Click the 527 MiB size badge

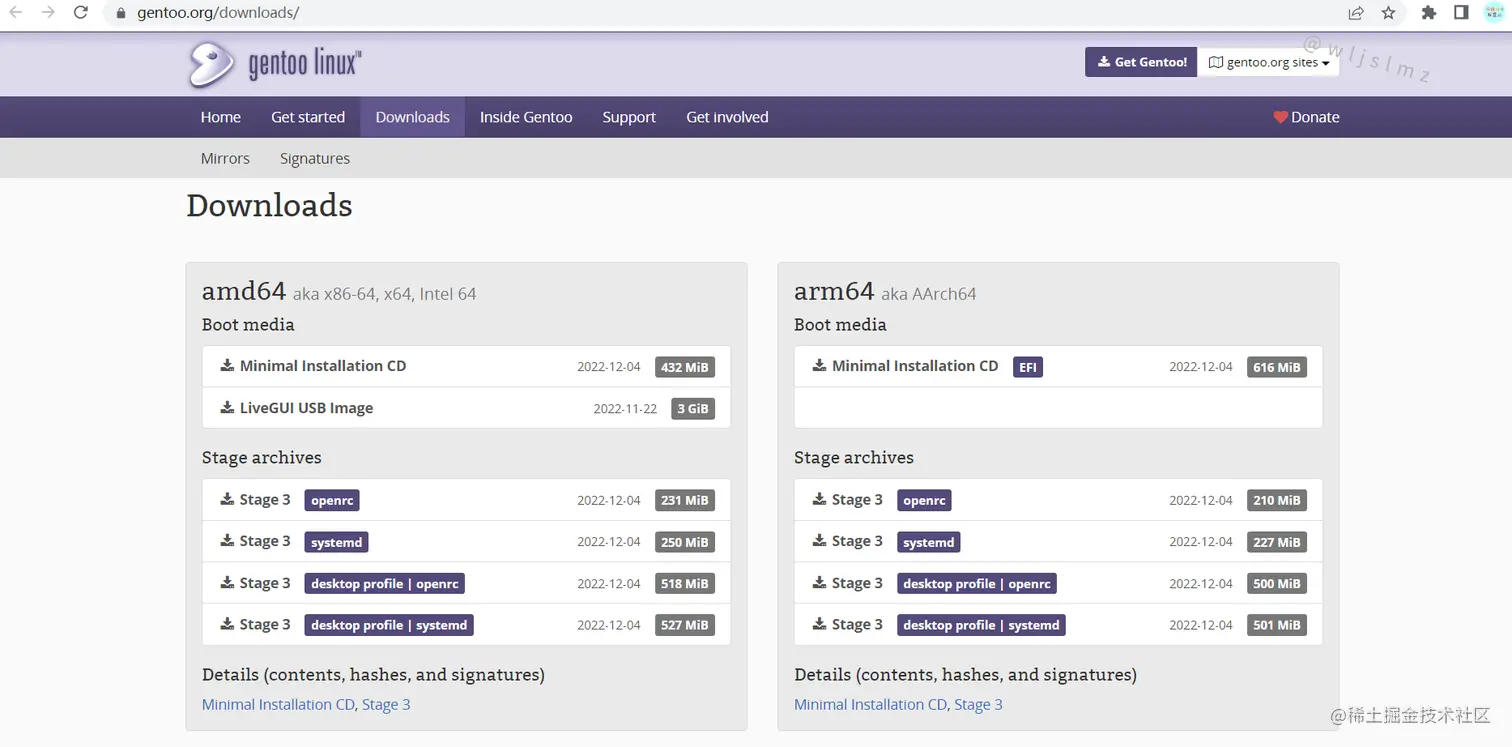(685, 625)
